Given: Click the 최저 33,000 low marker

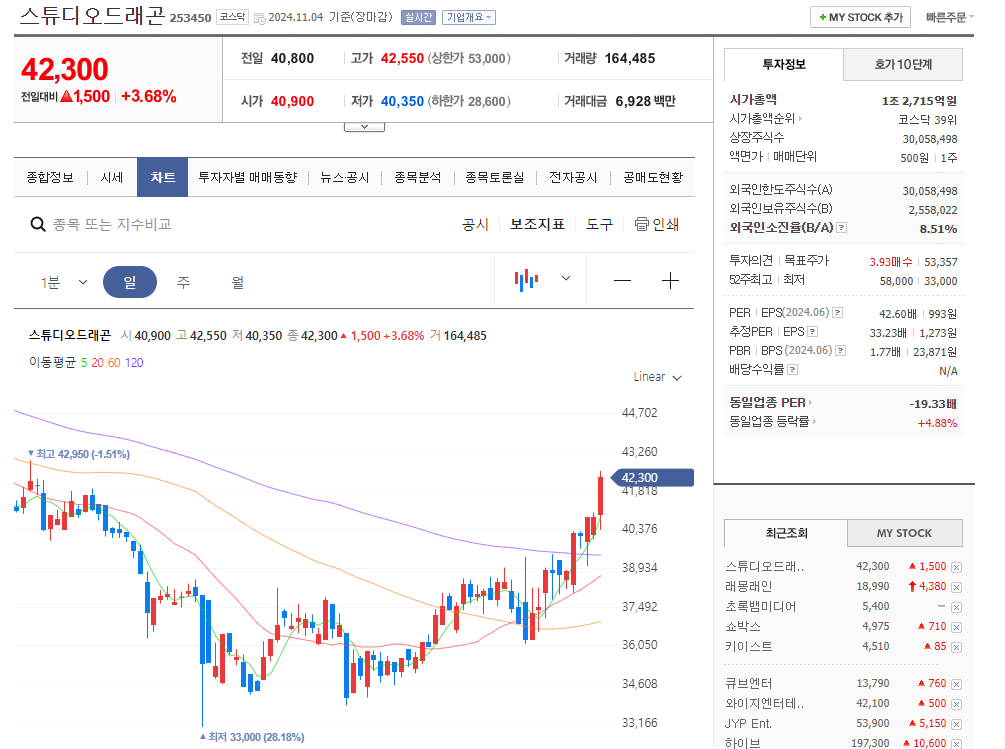Looking at the screenshot, I should (253, 737).
